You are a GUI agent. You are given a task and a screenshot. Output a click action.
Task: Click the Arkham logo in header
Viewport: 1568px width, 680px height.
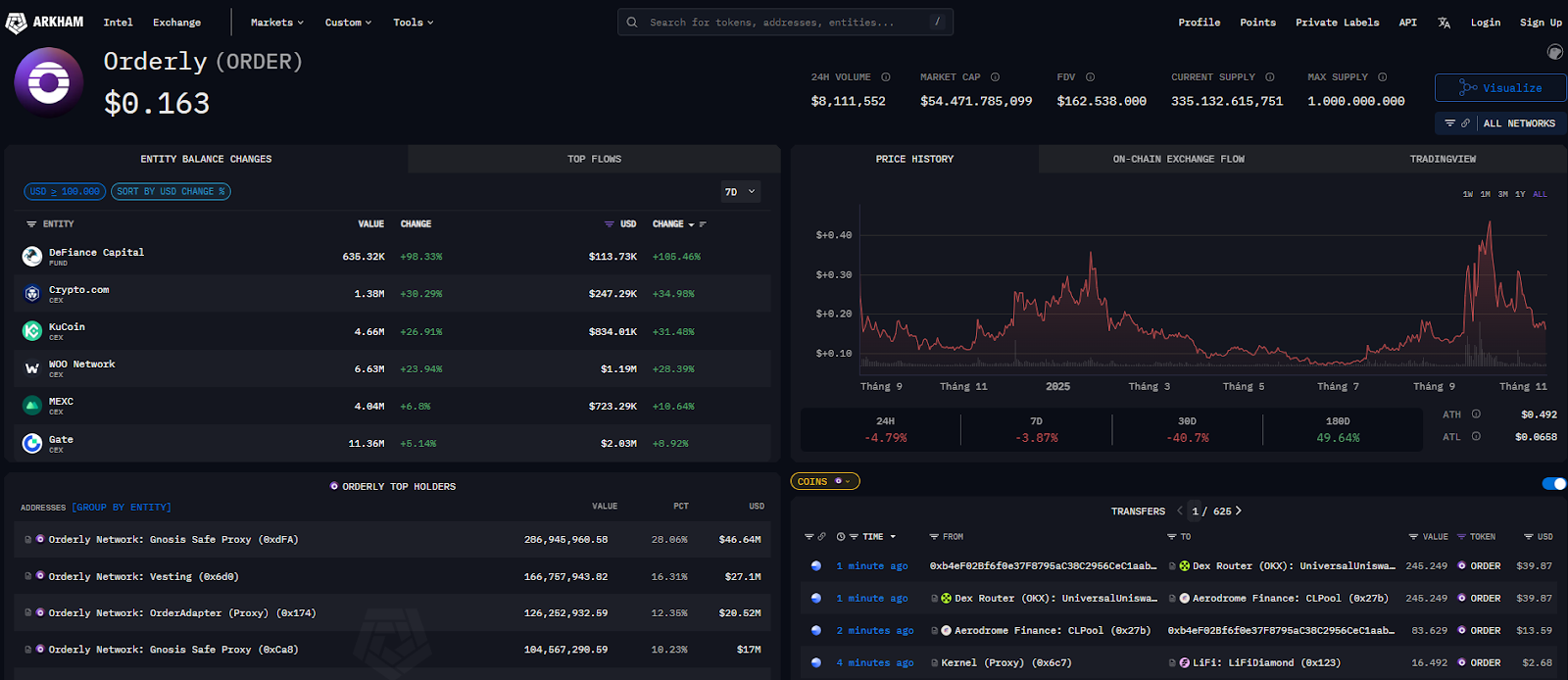[44, 22]
